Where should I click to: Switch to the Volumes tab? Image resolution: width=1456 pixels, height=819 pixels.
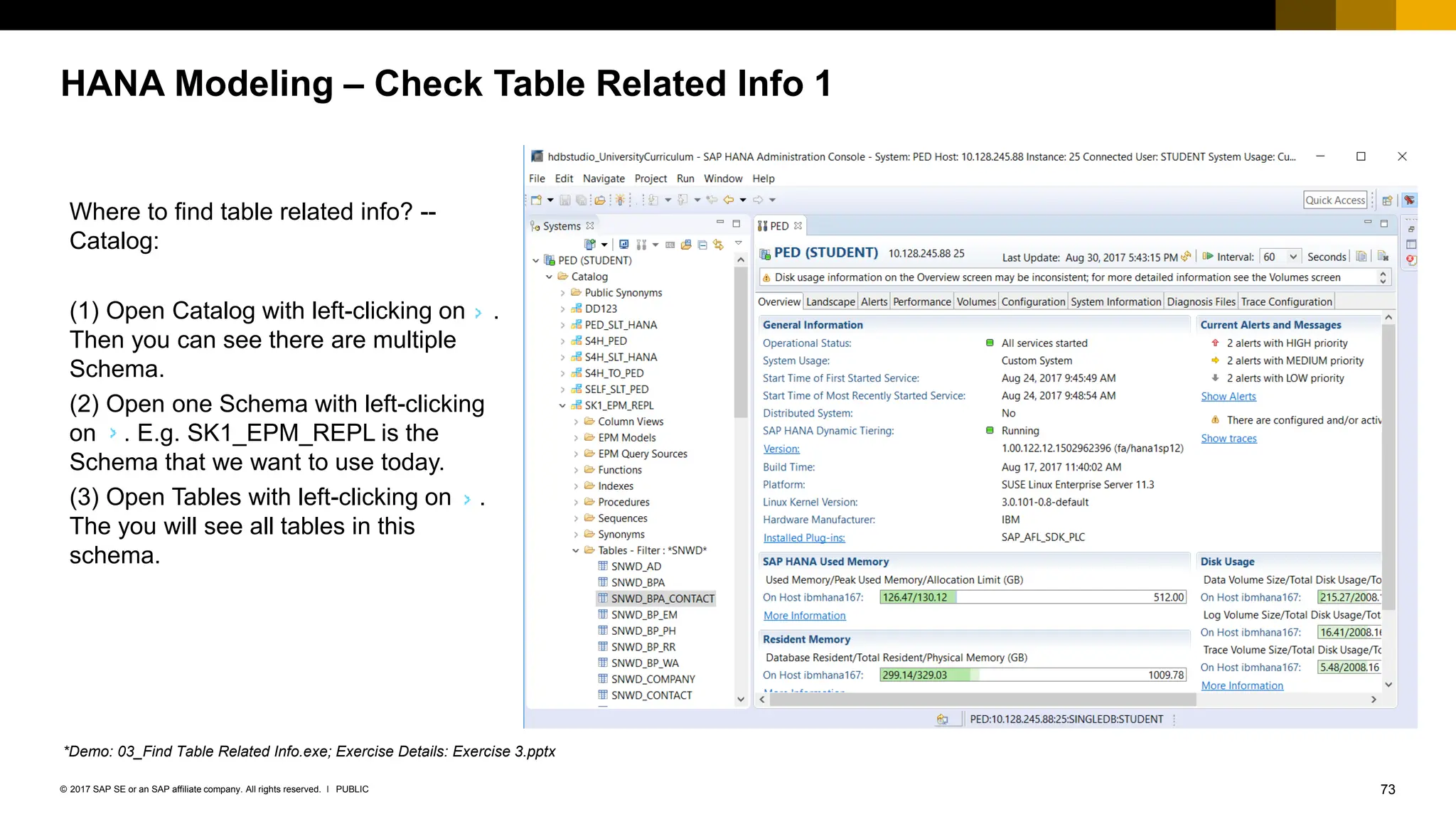(976, 301)
